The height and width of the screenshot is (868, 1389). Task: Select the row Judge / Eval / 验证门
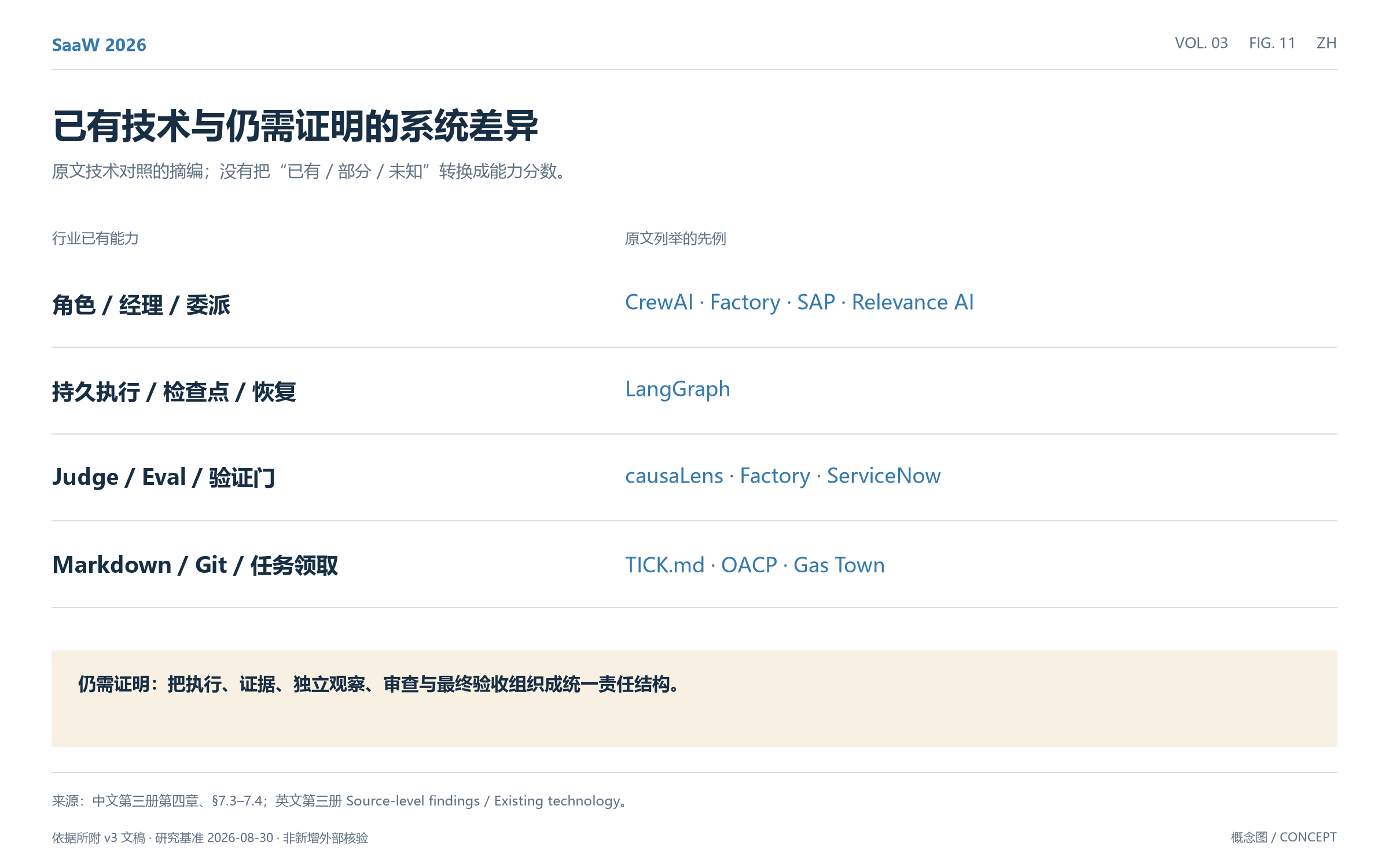pos(694,477)
